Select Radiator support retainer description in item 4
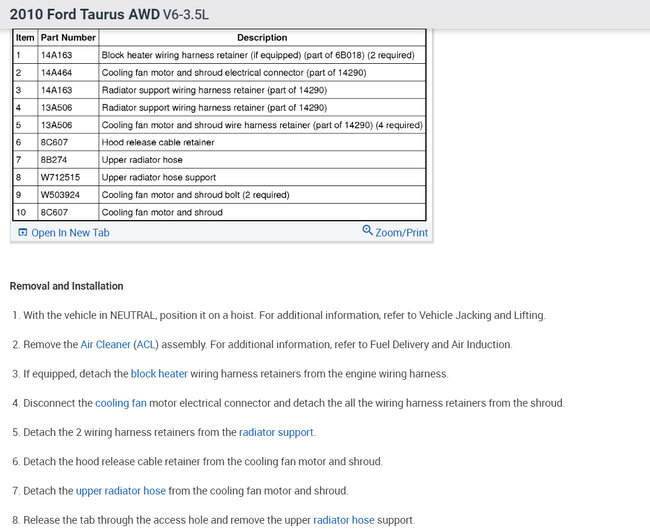650x529 pixels. 214,108
